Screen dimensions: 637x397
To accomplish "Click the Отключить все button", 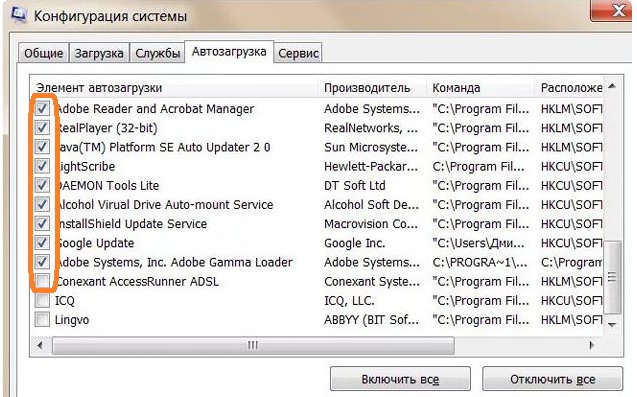I will click(552, 379).
